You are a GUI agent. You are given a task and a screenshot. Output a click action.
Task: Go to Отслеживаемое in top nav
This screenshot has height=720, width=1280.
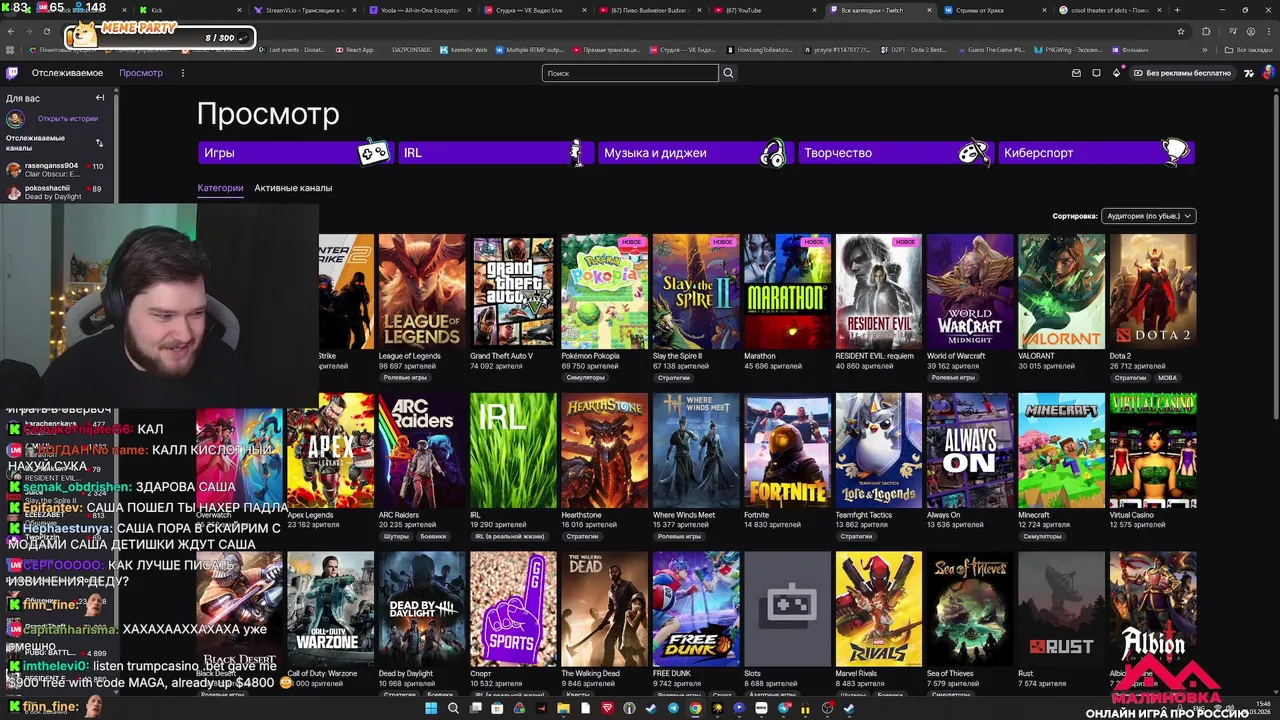pyautogui.click(x=67, y=73)
